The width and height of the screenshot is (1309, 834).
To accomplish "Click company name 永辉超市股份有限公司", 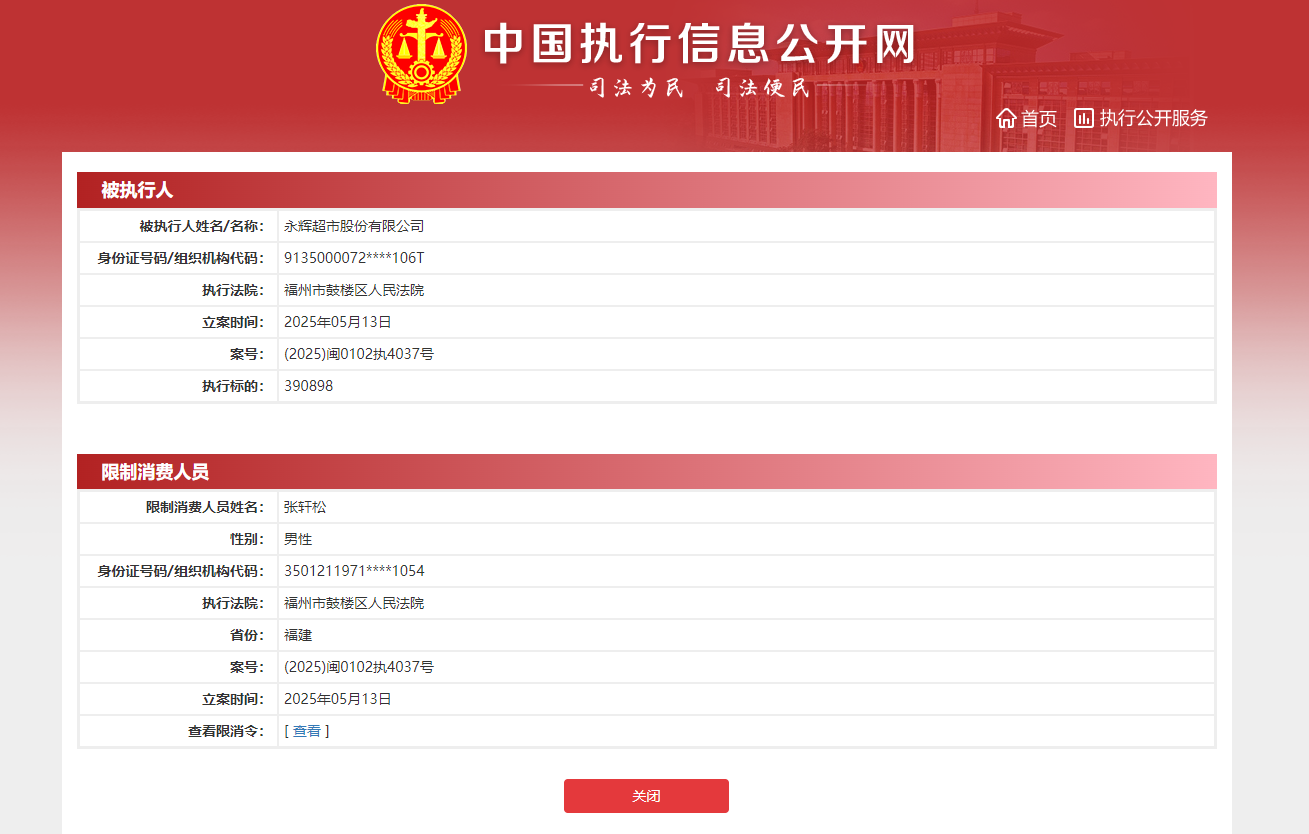I will pyautogui.click(x=354, y=226).
